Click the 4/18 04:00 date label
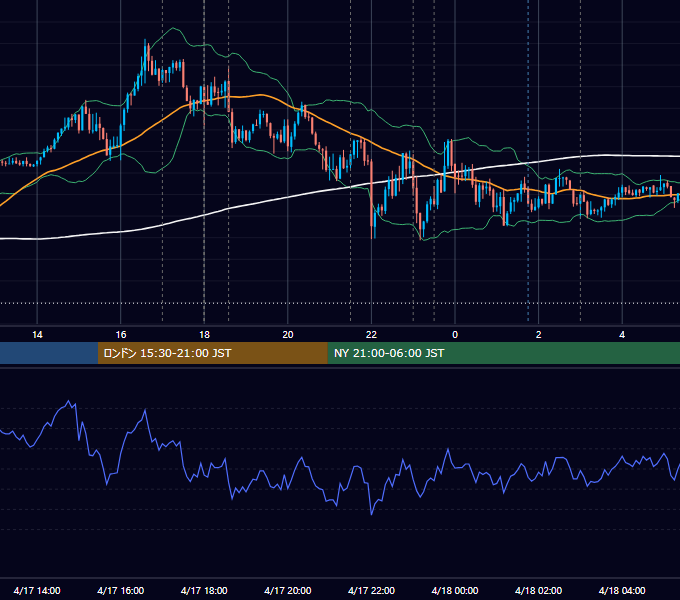This screenshot has height=600, width=680. coord(622,590)
